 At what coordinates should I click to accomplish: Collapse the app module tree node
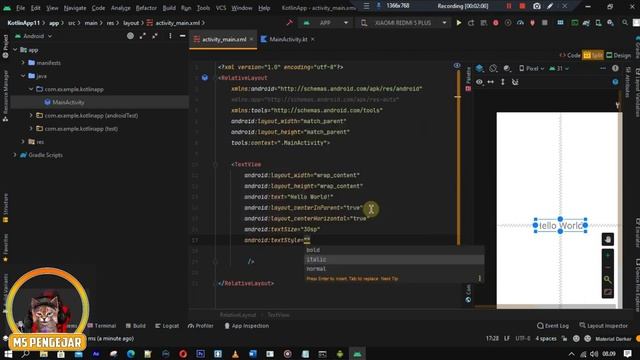tap(16, 50)
